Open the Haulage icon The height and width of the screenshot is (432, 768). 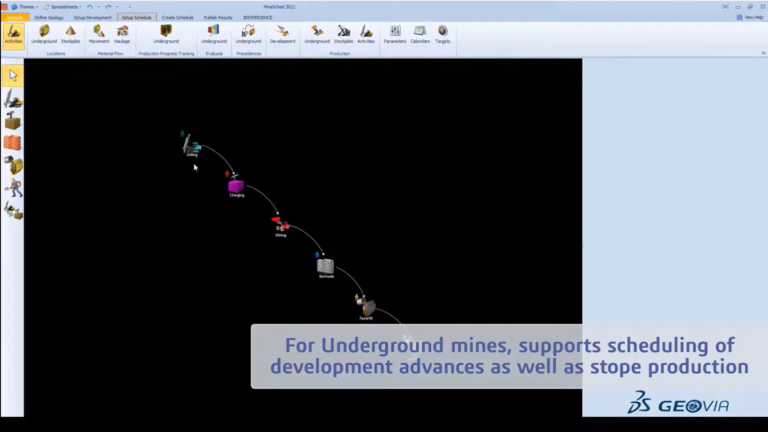(x=122, y=35)
